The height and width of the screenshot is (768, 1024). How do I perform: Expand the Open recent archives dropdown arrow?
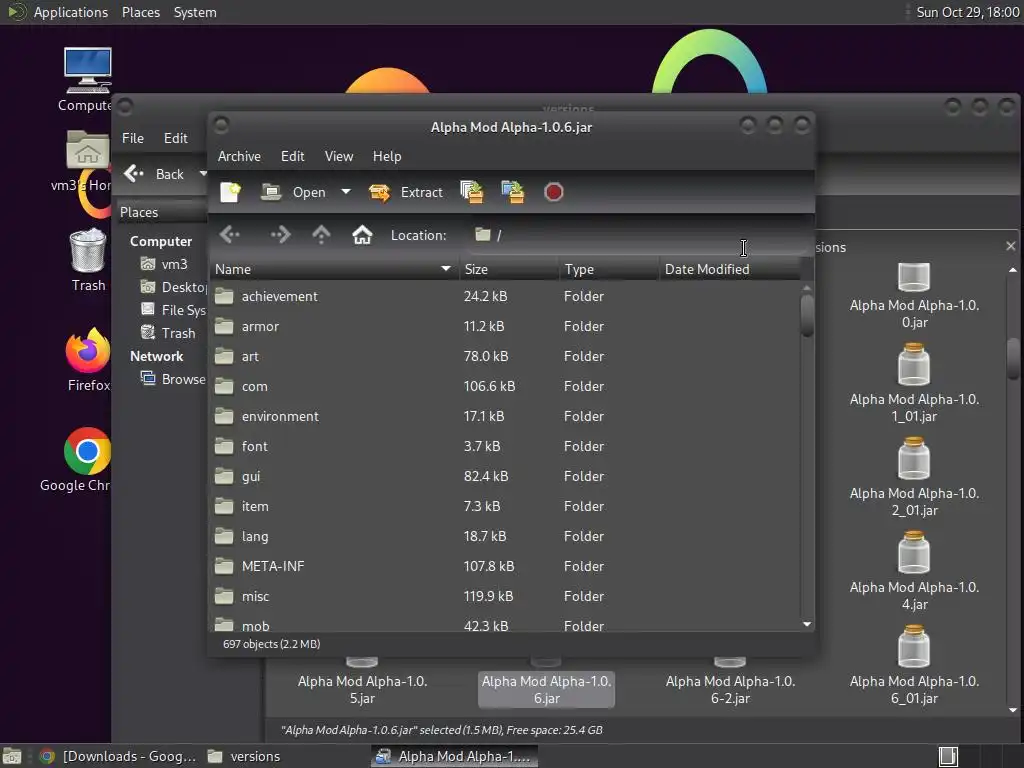[x=346, y=192]
